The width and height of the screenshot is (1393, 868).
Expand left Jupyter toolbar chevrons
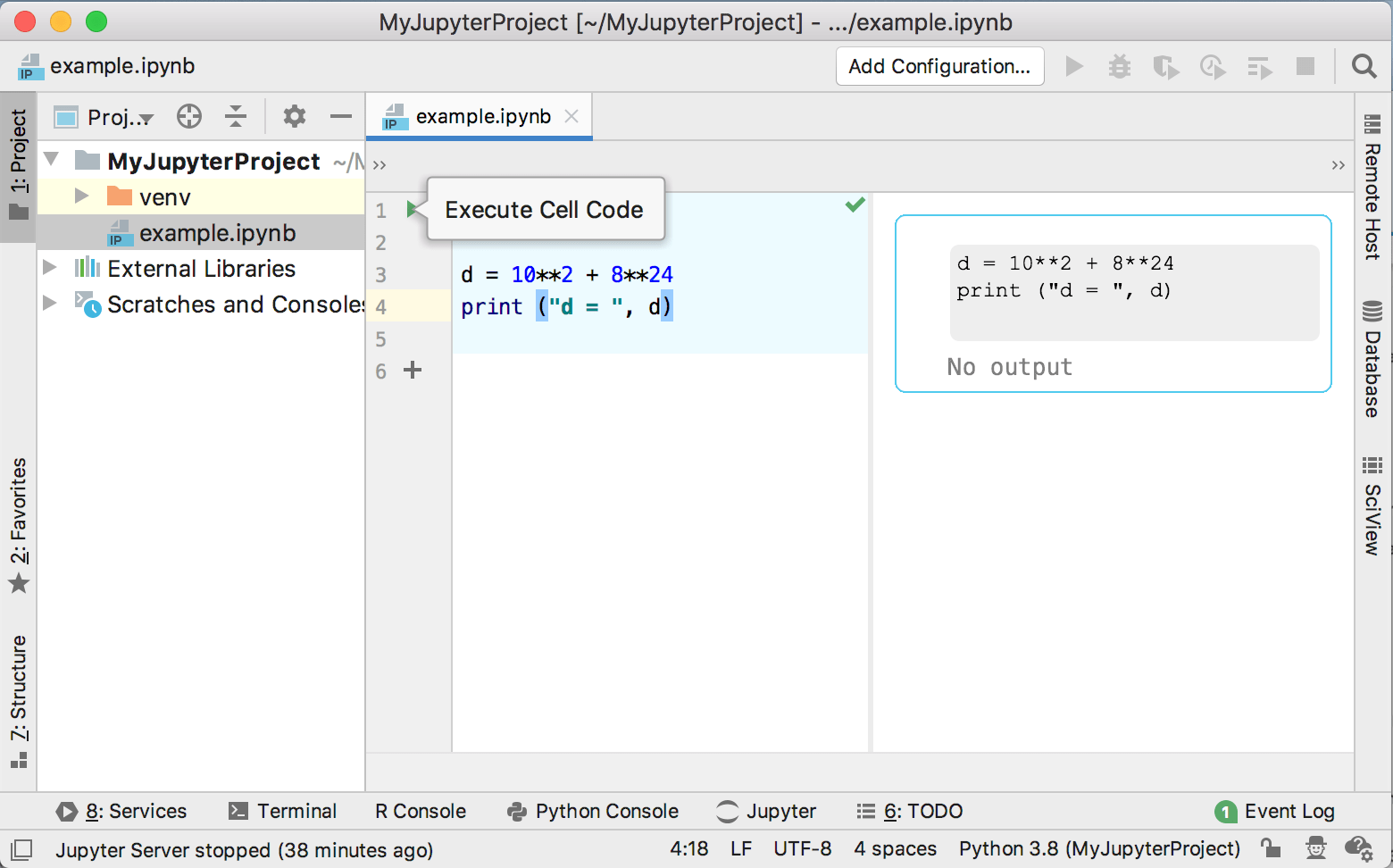380,165
